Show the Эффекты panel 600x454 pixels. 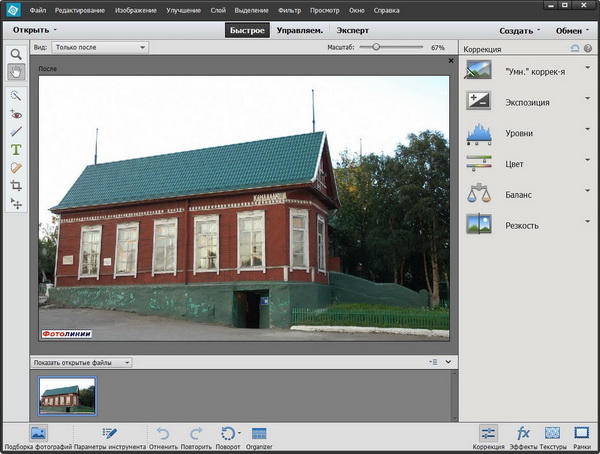tap(522, 433)
